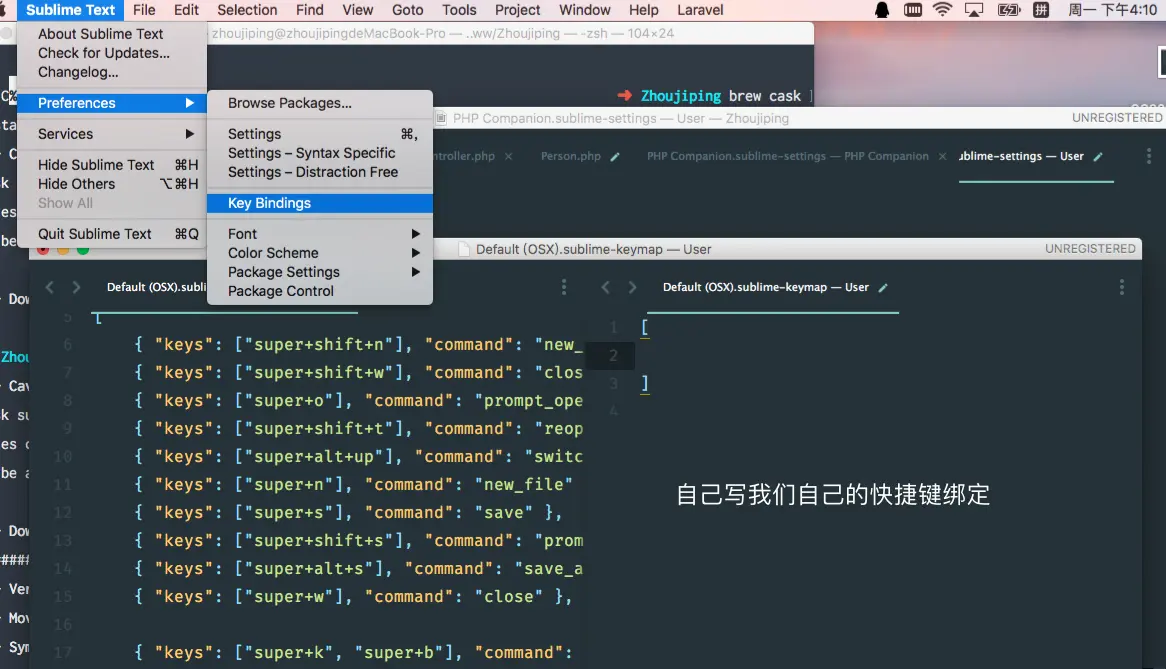
Task: Select the Default (OSX).sublime-keymap — User tab
Action: pyautogui.click(x=765, y=287)
